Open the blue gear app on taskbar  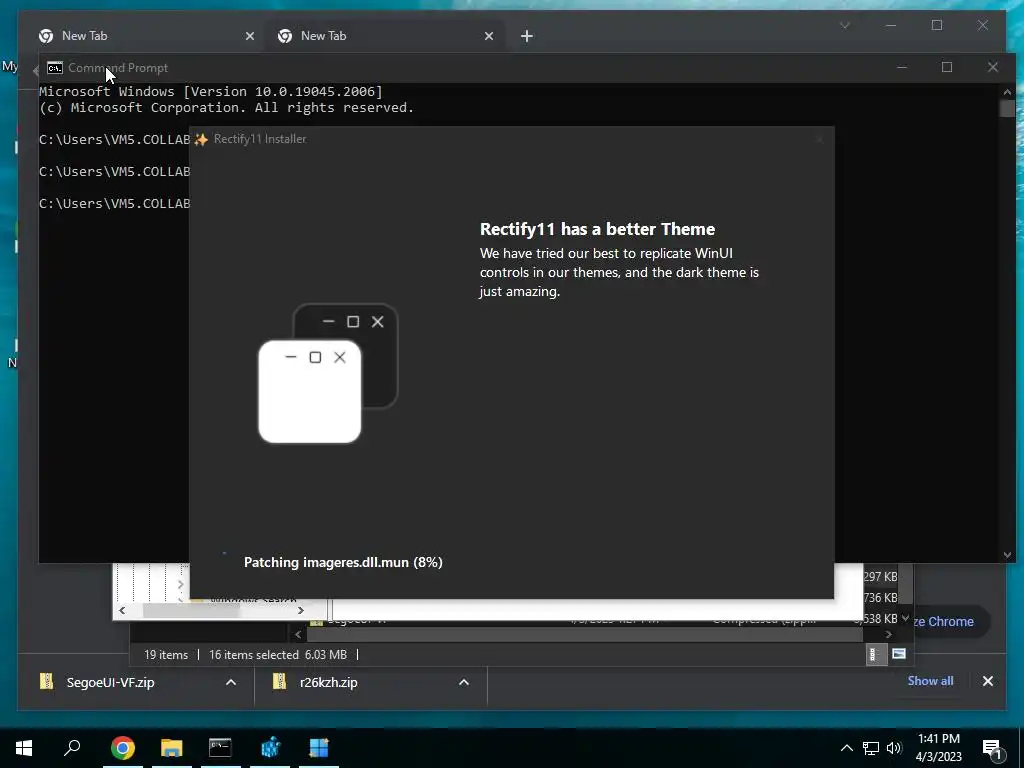tap(270, 748)
